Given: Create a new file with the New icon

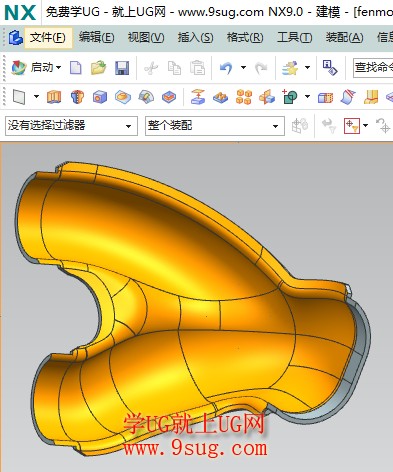Looking at the screenshot, I should click(76, 68).
